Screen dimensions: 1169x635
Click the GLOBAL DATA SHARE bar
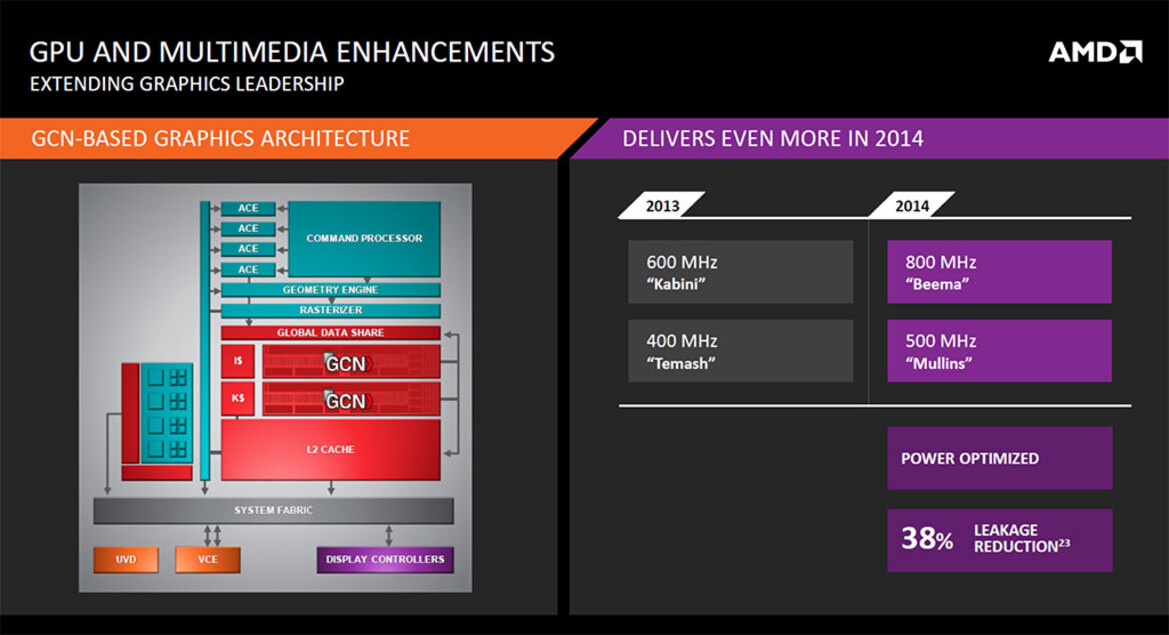pos(330,332)
